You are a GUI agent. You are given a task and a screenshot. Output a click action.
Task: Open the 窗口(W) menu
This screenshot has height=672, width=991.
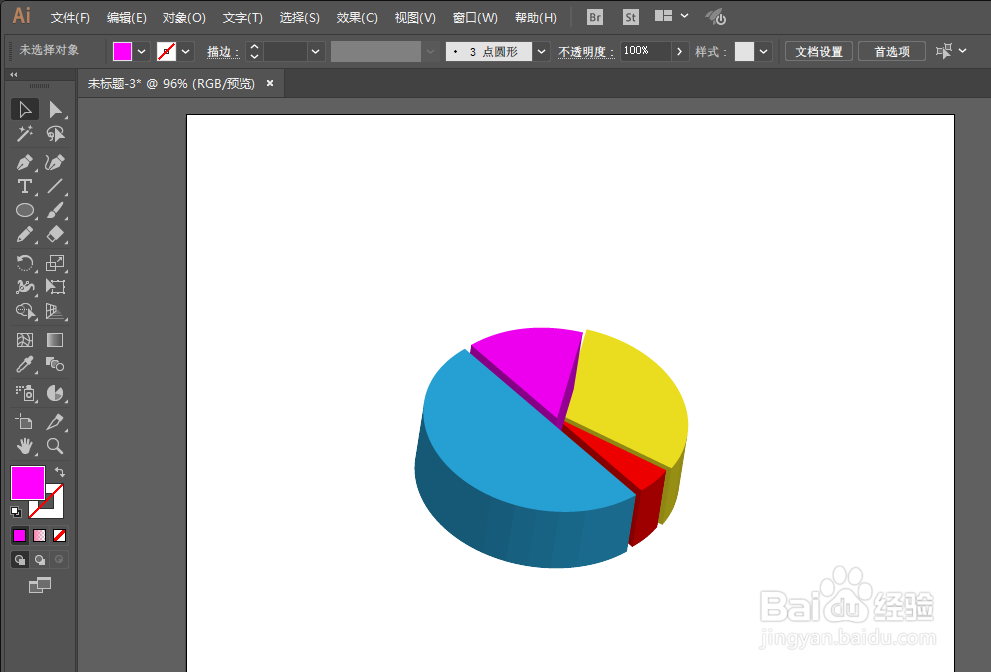tap(475, 18)
